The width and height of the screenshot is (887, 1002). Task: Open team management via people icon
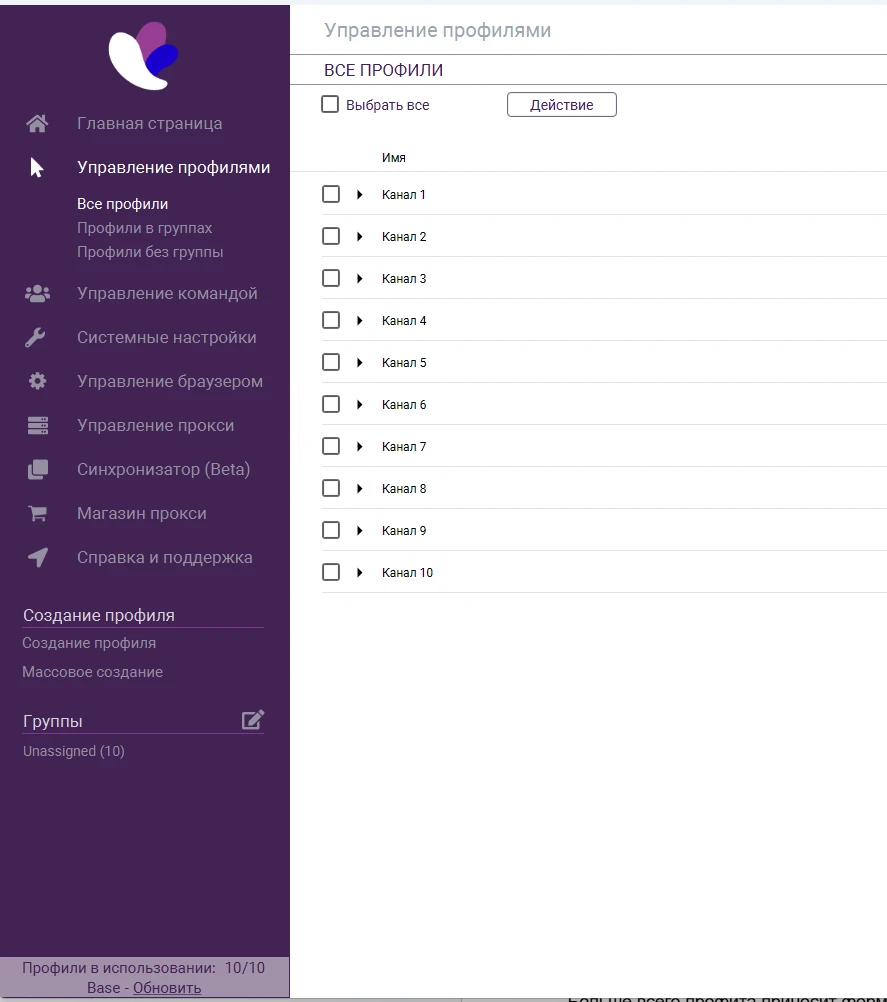pyautogui.click(x=37, y=293)
